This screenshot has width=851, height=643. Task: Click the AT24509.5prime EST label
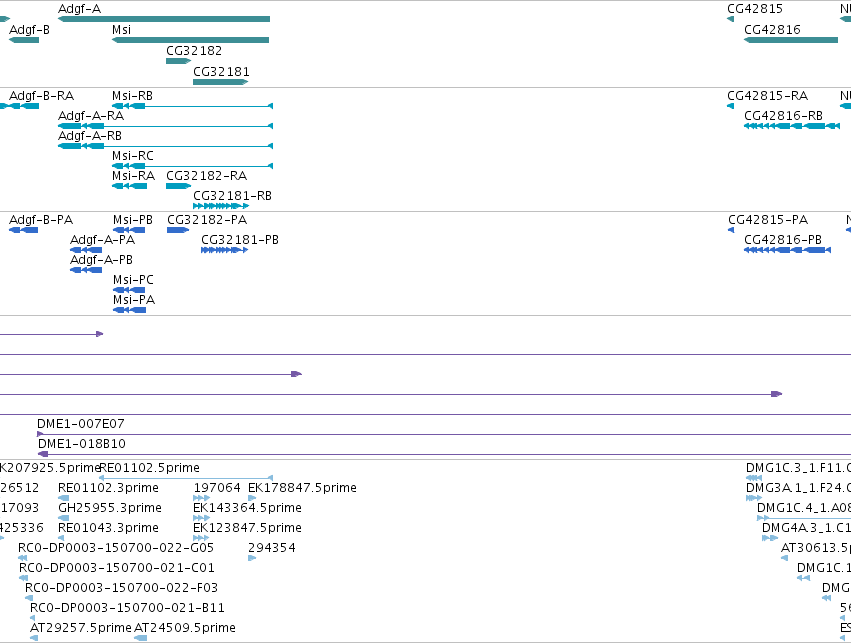pos(185,628)
